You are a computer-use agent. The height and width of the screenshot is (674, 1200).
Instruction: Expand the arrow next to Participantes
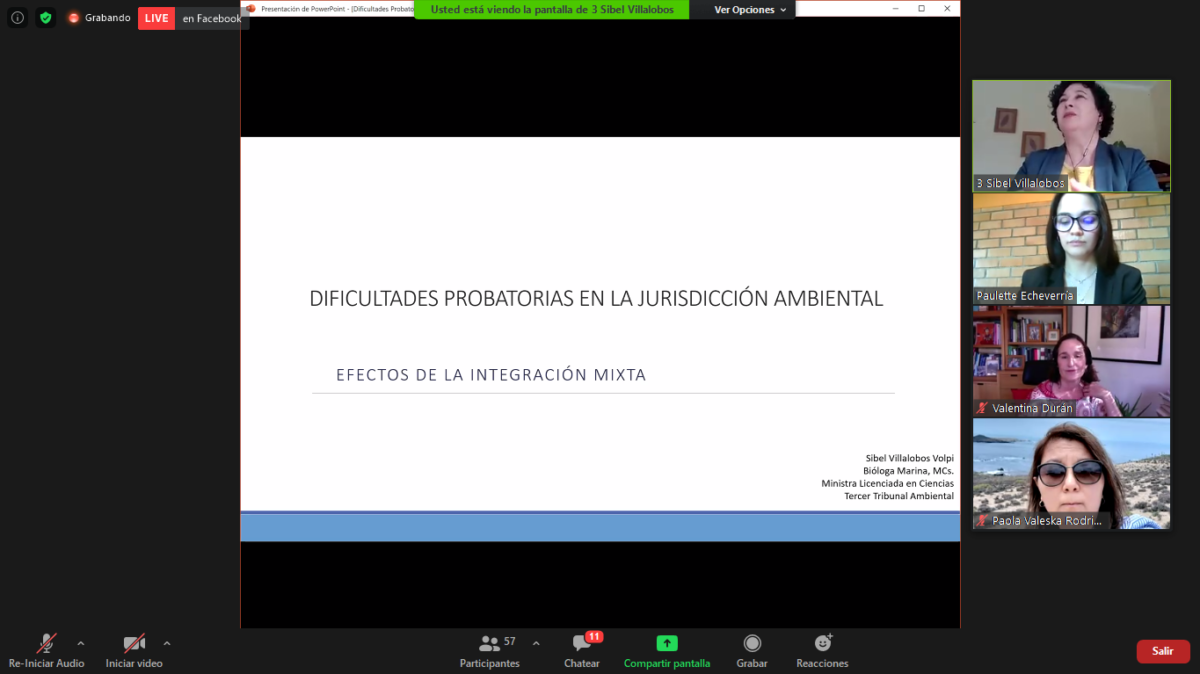point(536,643)
